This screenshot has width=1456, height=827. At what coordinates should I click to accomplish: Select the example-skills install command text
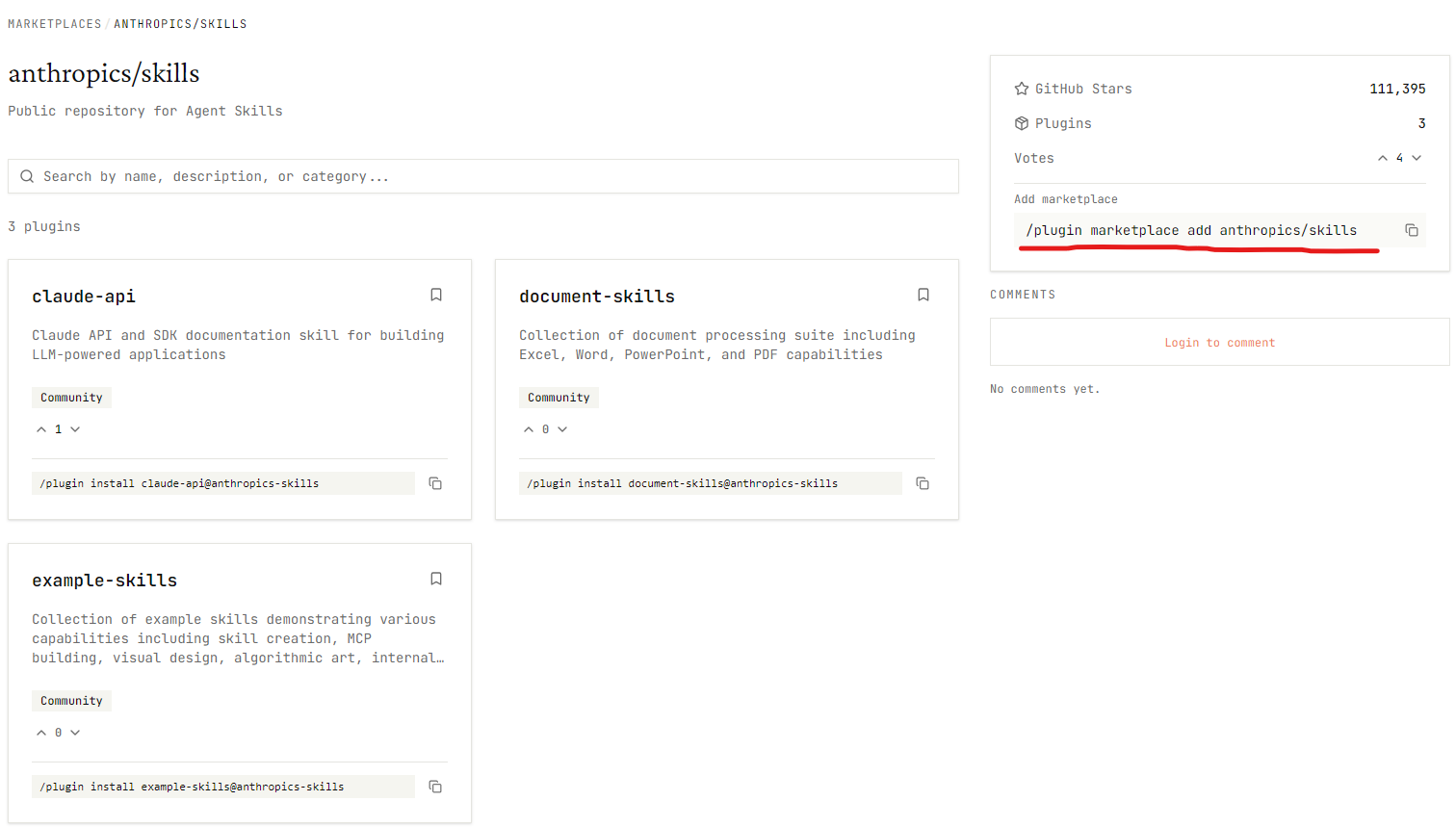pos(192,787)
